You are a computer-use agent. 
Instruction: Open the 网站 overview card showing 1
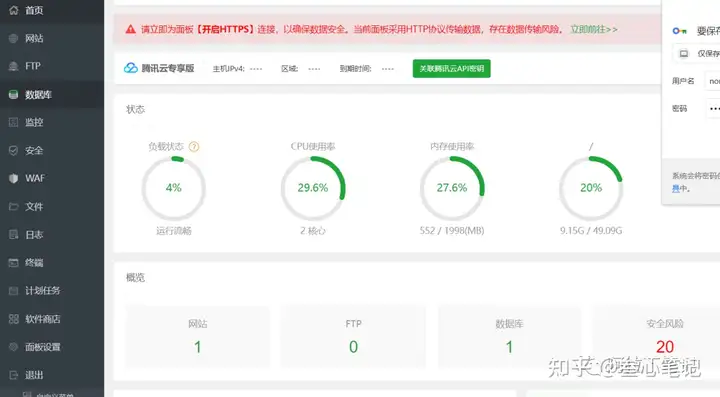point(197,337)
